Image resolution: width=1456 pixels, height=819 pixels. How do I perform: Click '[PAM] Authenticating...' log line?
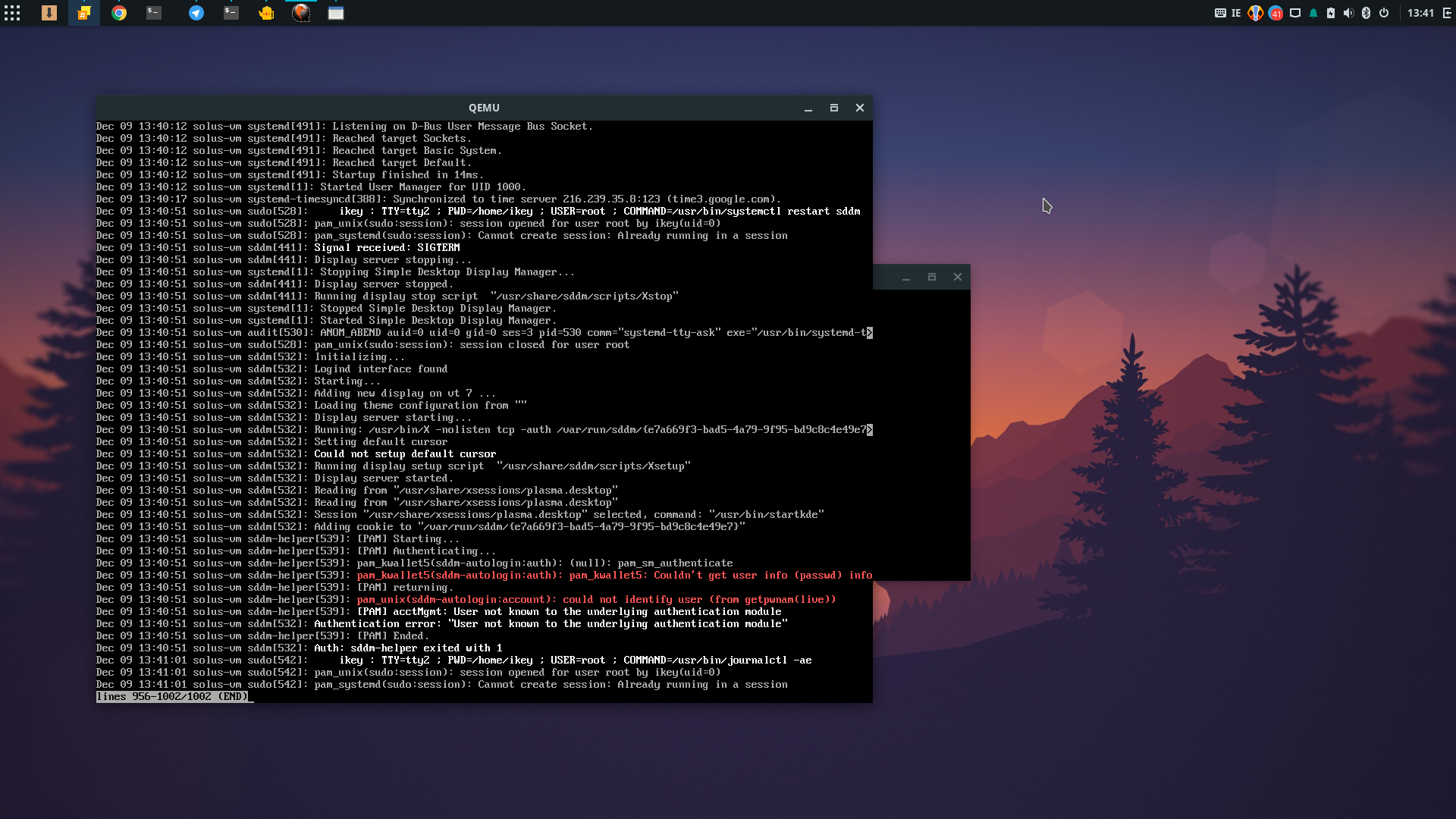click(297, 551)
